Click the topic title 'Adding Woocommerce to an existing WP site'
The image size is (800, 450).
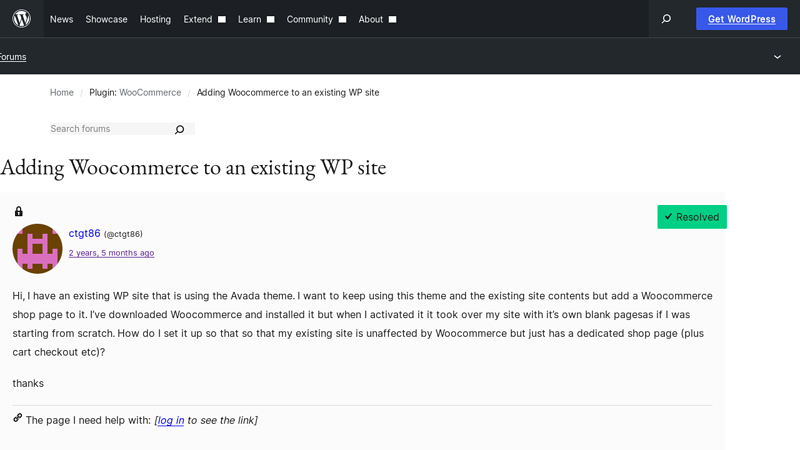193,167
